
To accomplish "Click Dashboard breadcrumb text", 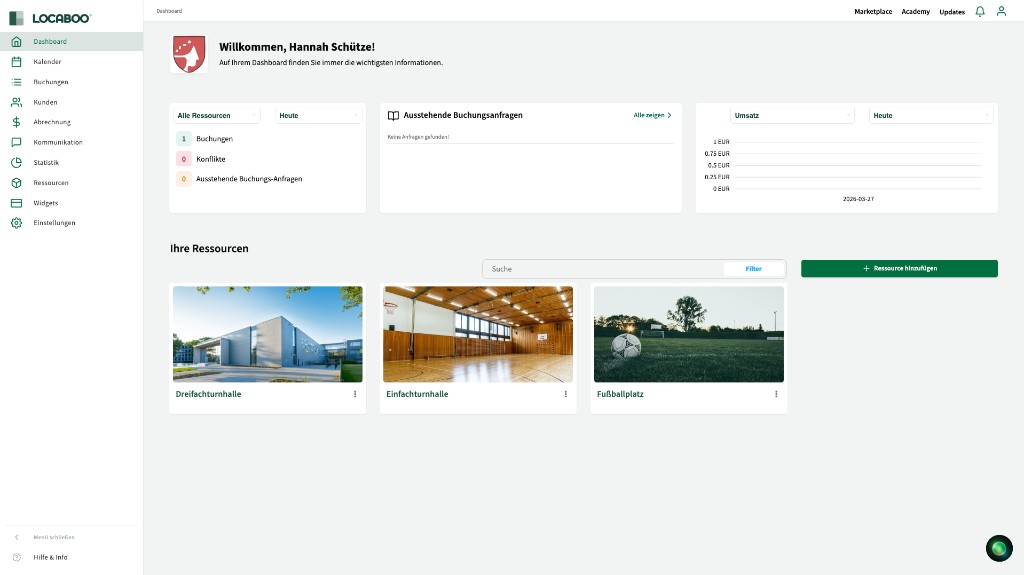I will coord(169,11).
